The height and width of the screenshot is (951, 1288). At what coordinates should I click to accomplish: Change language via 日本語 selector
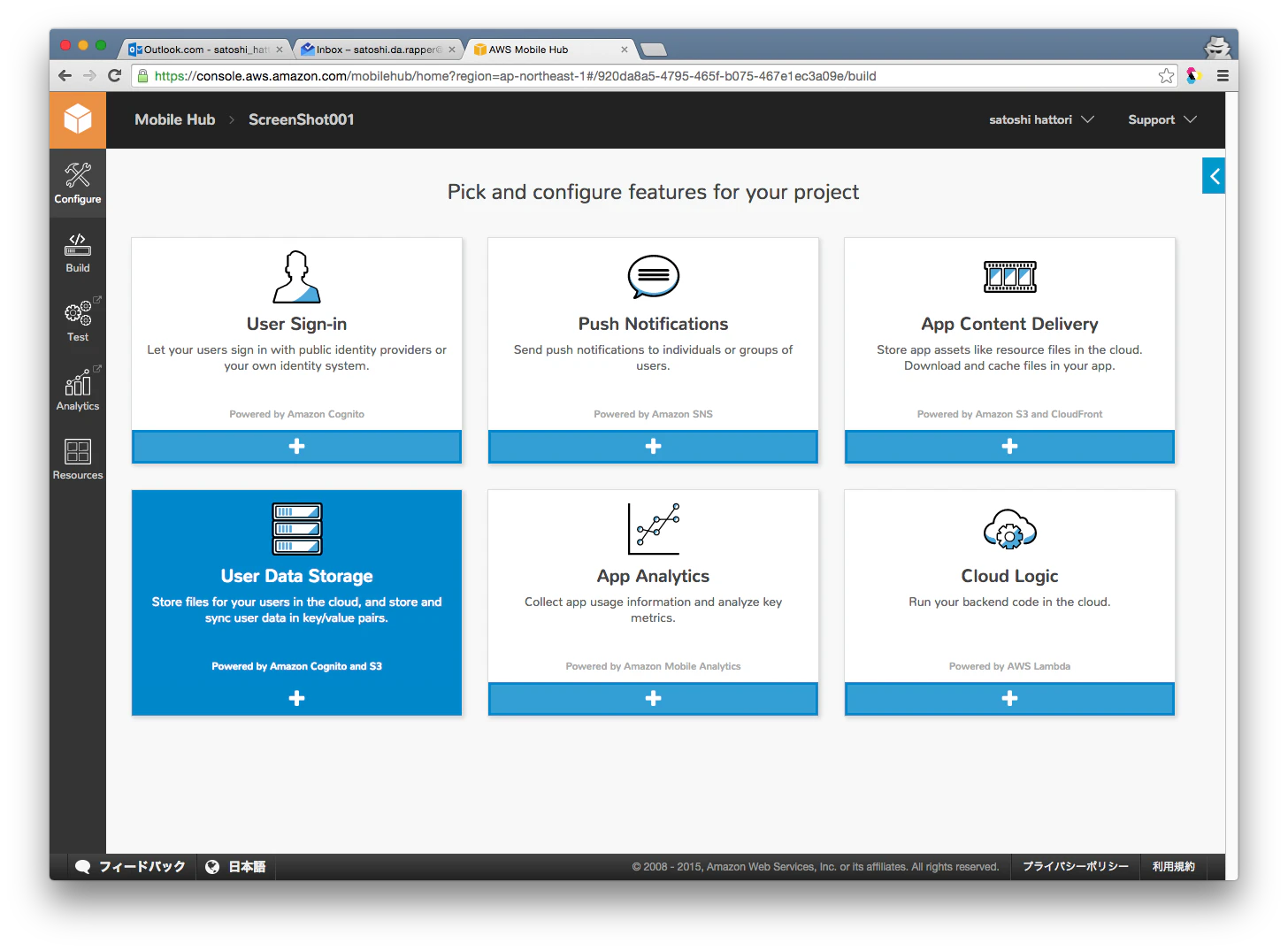[235, 867]
